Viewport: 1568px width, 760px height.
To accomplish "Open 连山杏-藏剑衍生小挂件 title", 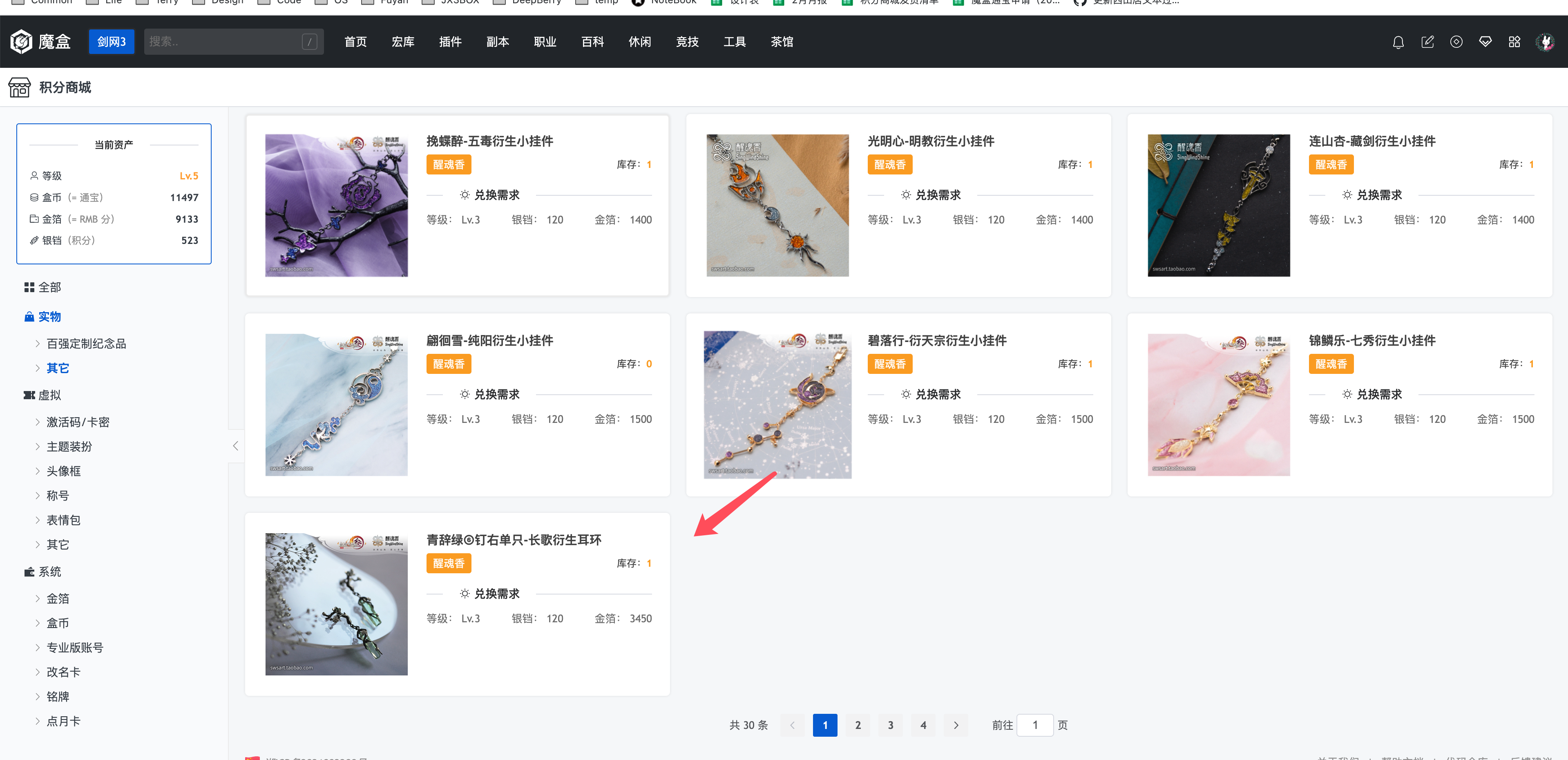I will [1372, 141].
